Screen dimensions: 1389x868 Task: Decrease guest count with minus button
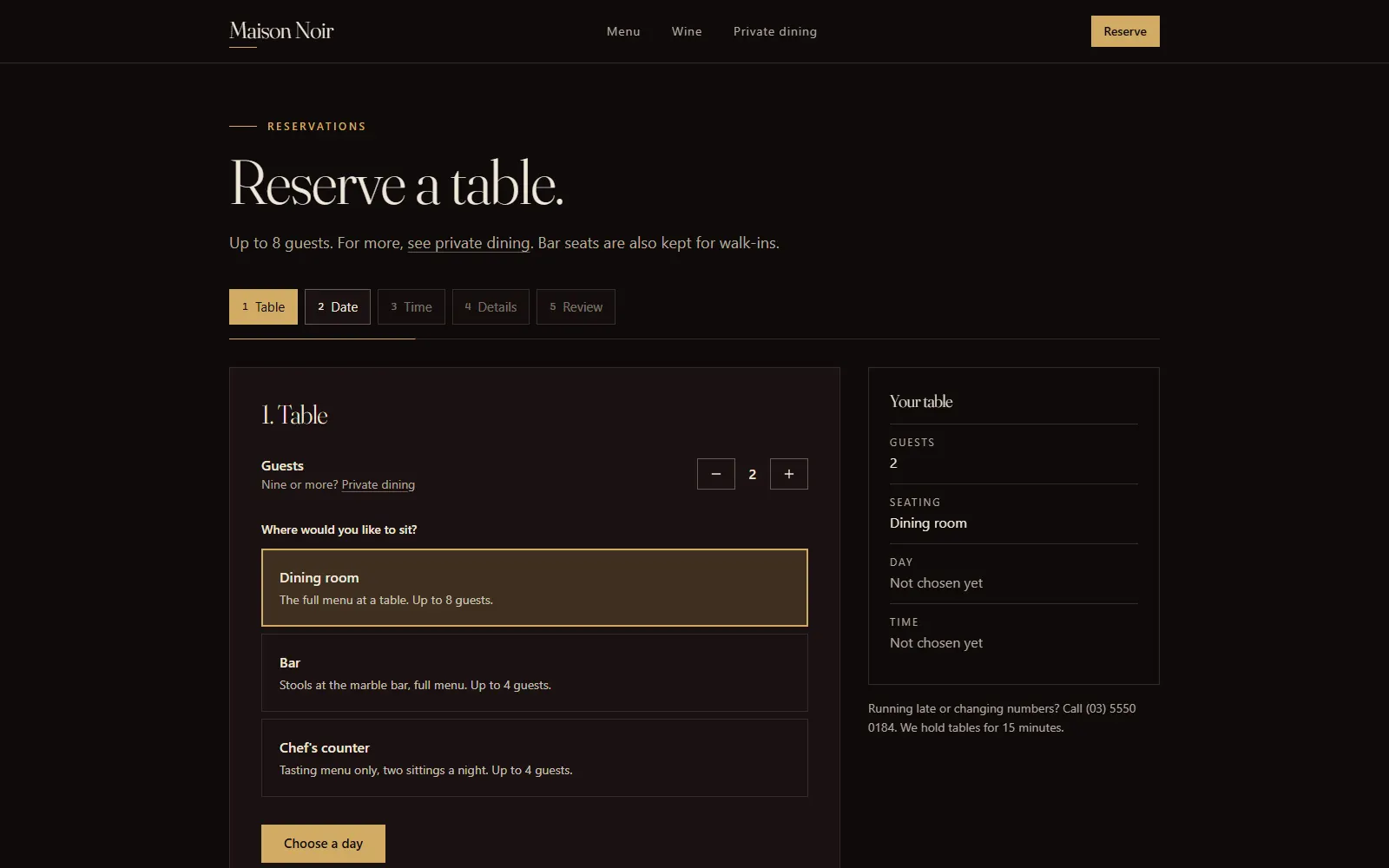click(x=716, y=474)
